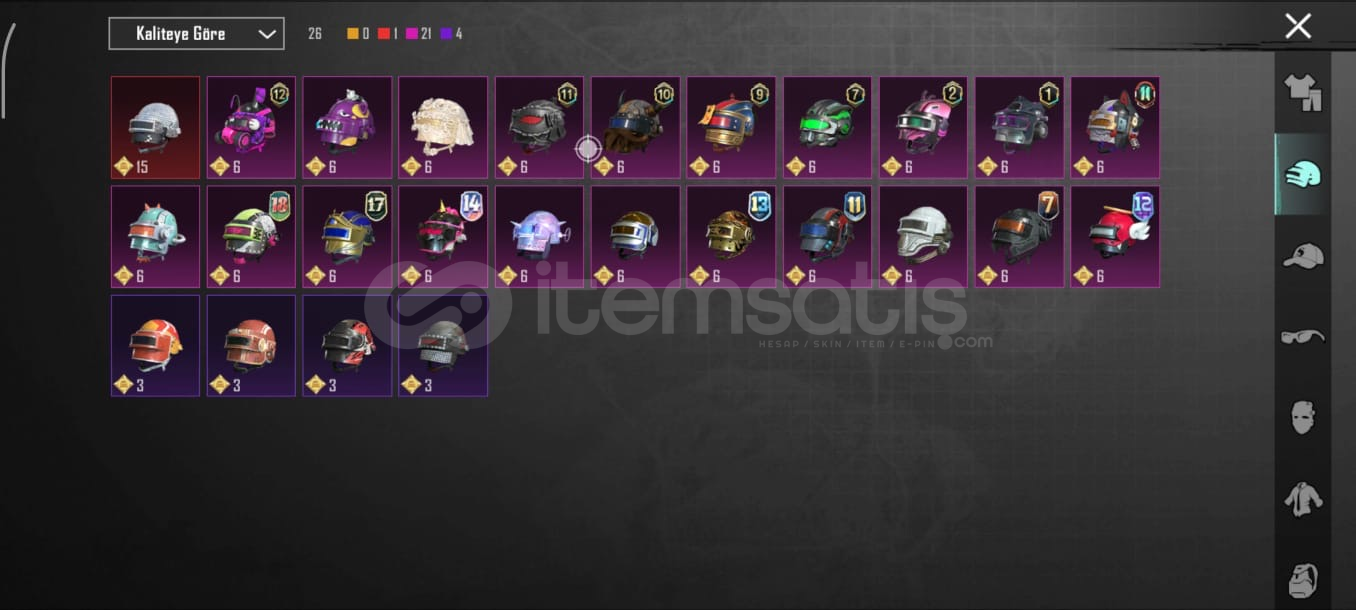
Task: Open the glasses category icon
Action: coord(1303,337)
